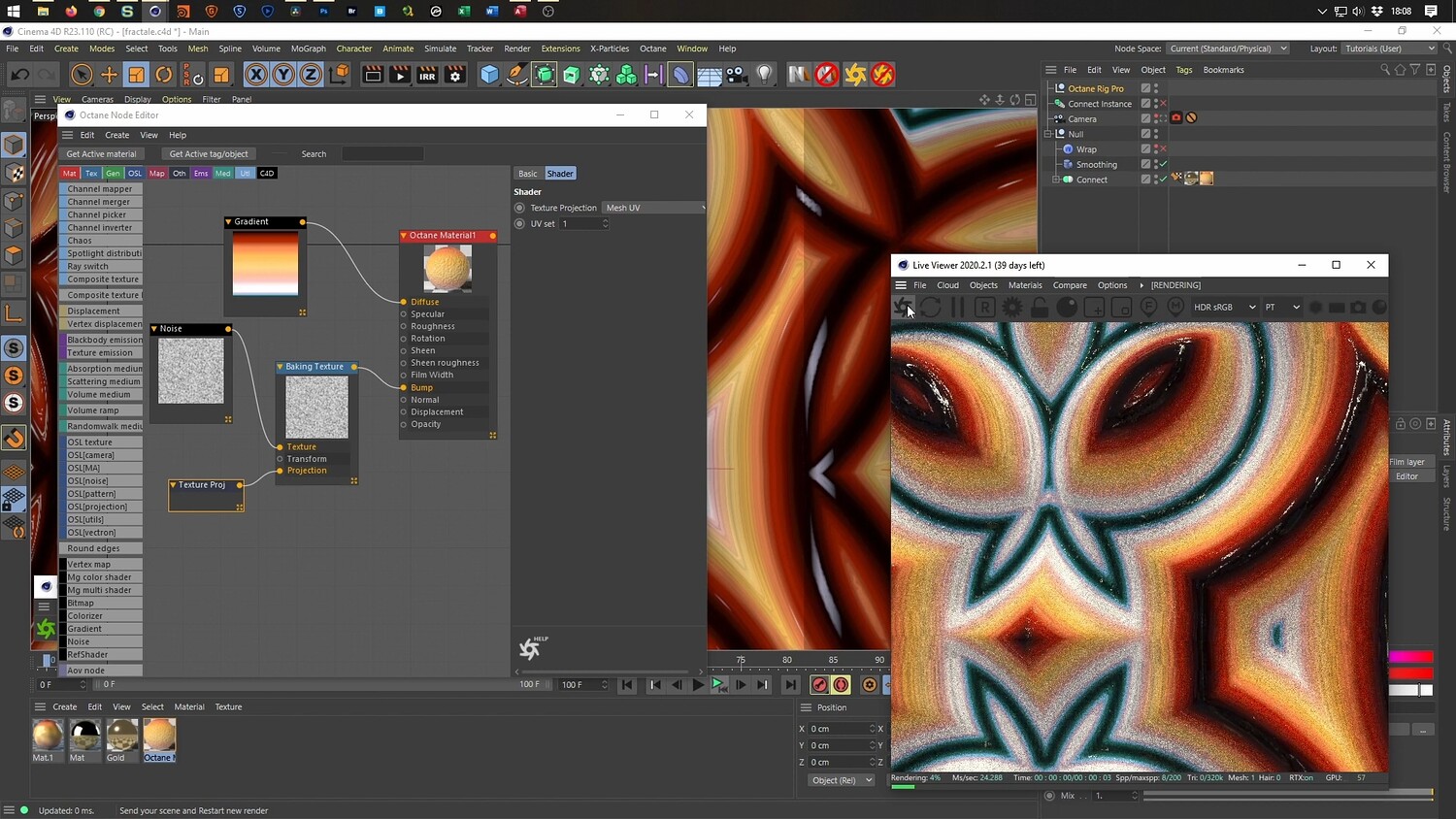Select the Gold material thumbnail
The width and height of the screenshot is (1456, 819).
click(121, 735)
